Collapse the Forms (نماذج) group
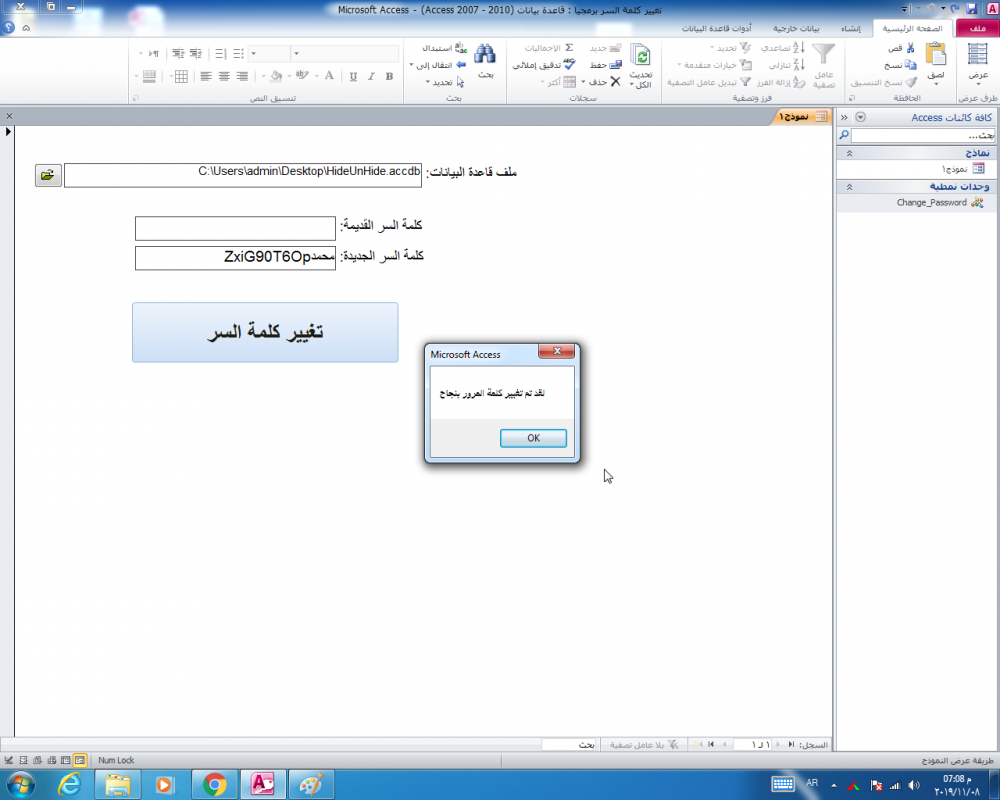The width and height of the screenshot is (1000, 800). [x=849, y=153]
